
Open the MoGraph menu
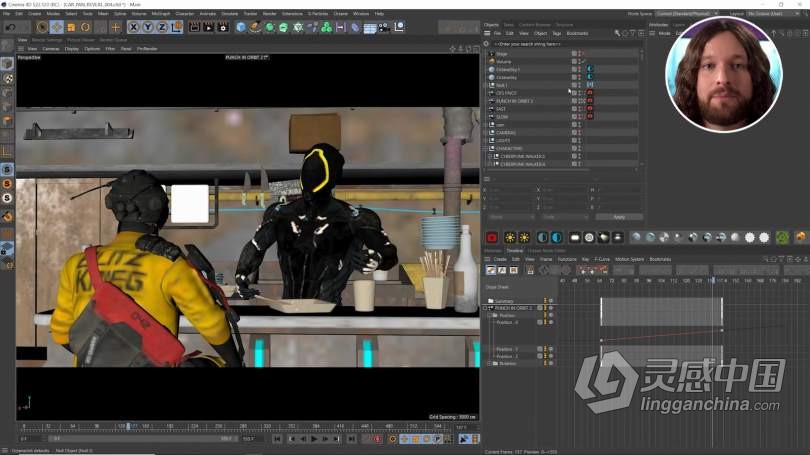[161, 13]
